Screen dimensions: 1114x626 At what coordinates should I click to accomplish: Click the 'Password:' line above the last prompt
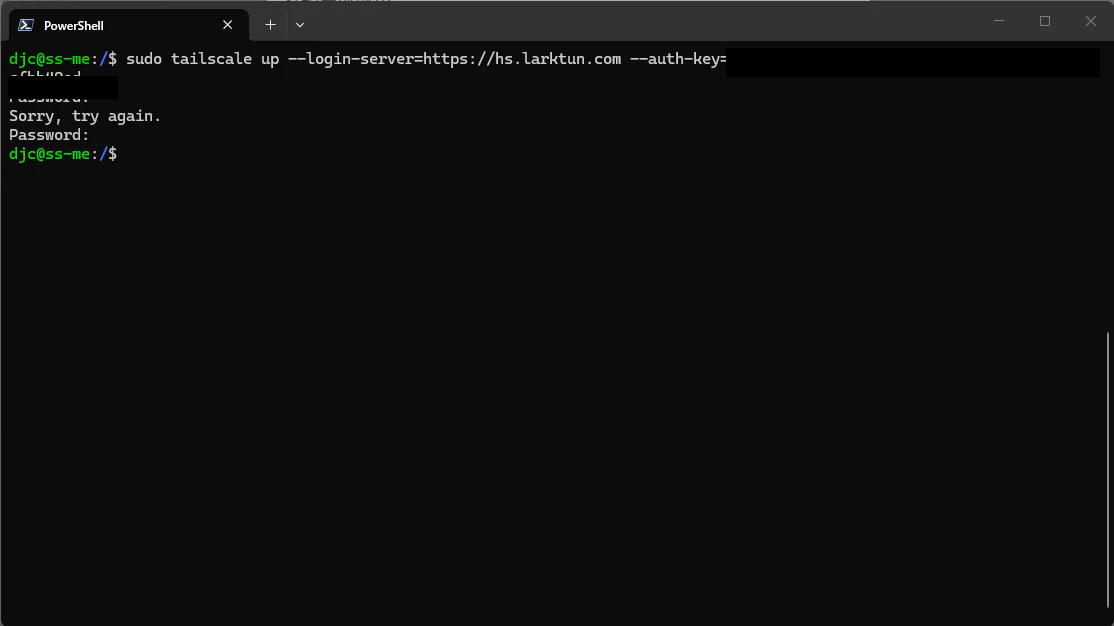click(49, 135)
